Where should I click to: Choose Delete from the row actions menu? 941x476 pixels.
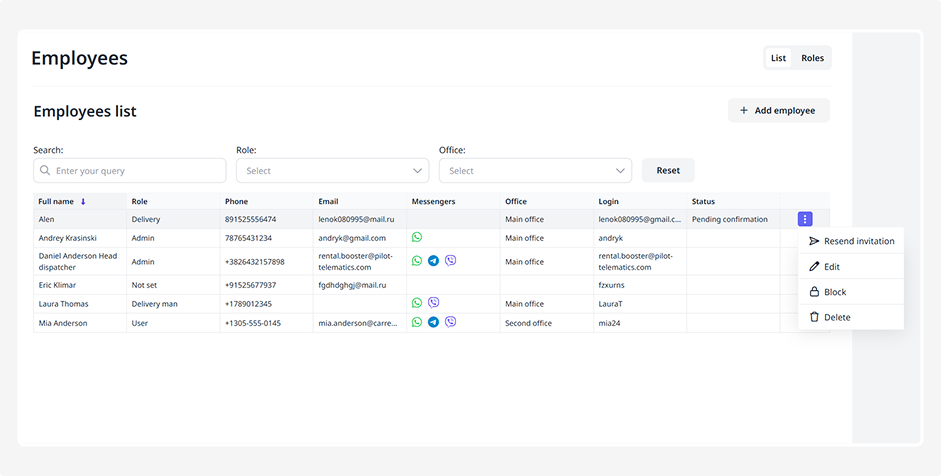pos(836,317)
